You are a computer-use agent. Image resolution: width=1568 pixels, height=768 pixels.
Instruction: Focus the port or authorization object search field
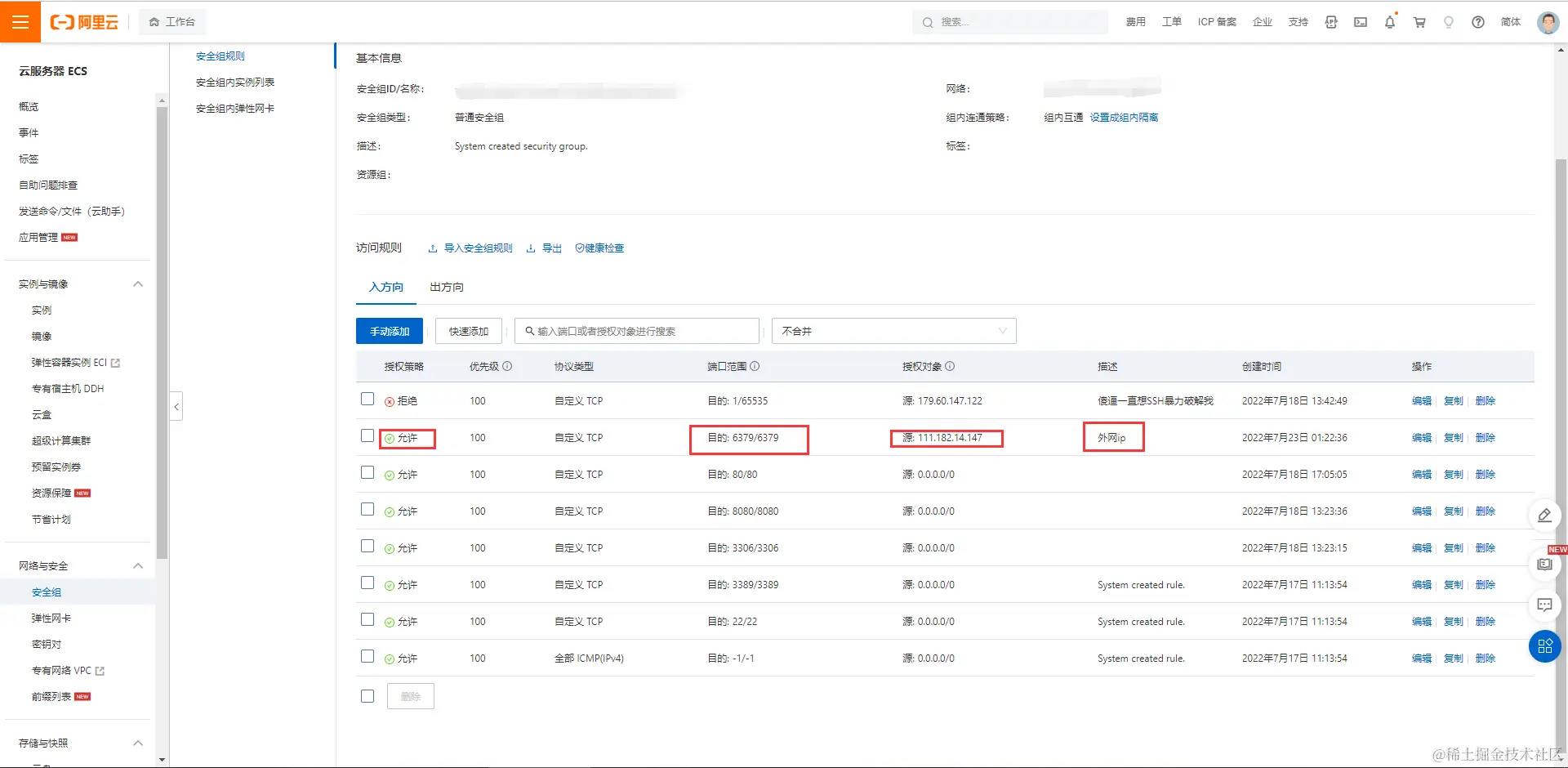pyautogui.click(x=637, y=331)
